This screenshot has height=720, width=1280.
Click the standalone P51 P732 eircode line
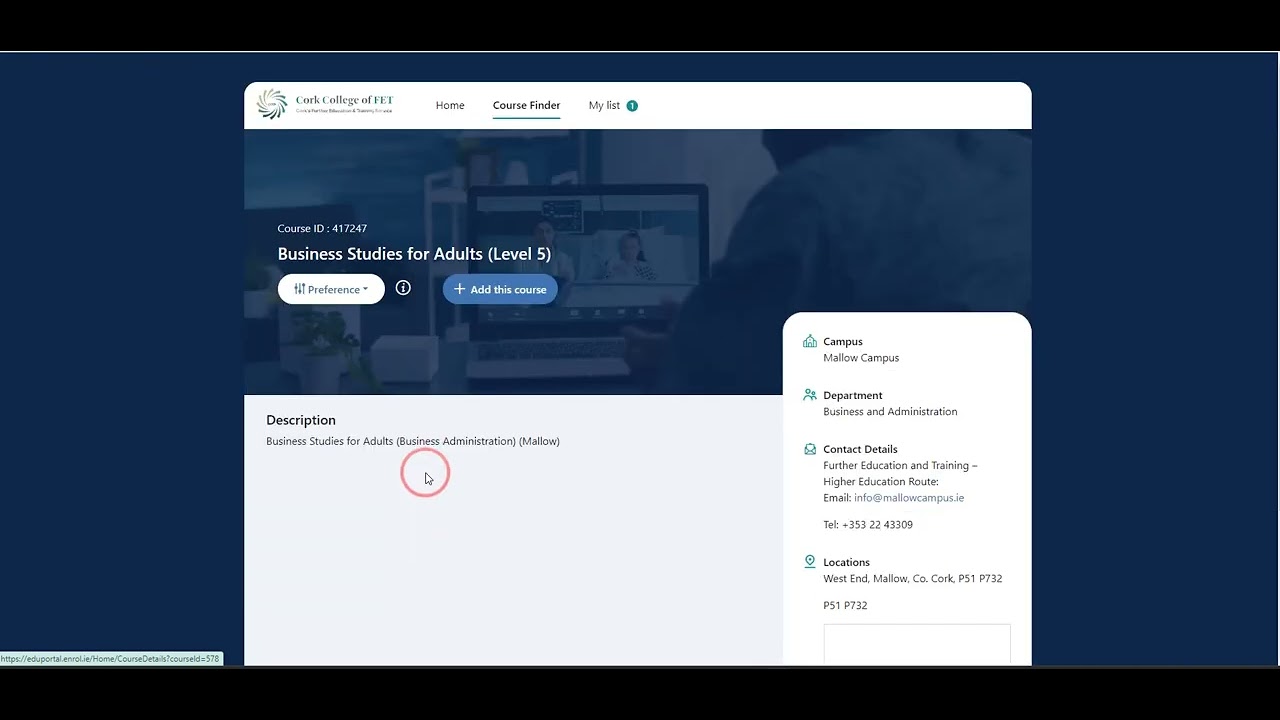point(845,605)
